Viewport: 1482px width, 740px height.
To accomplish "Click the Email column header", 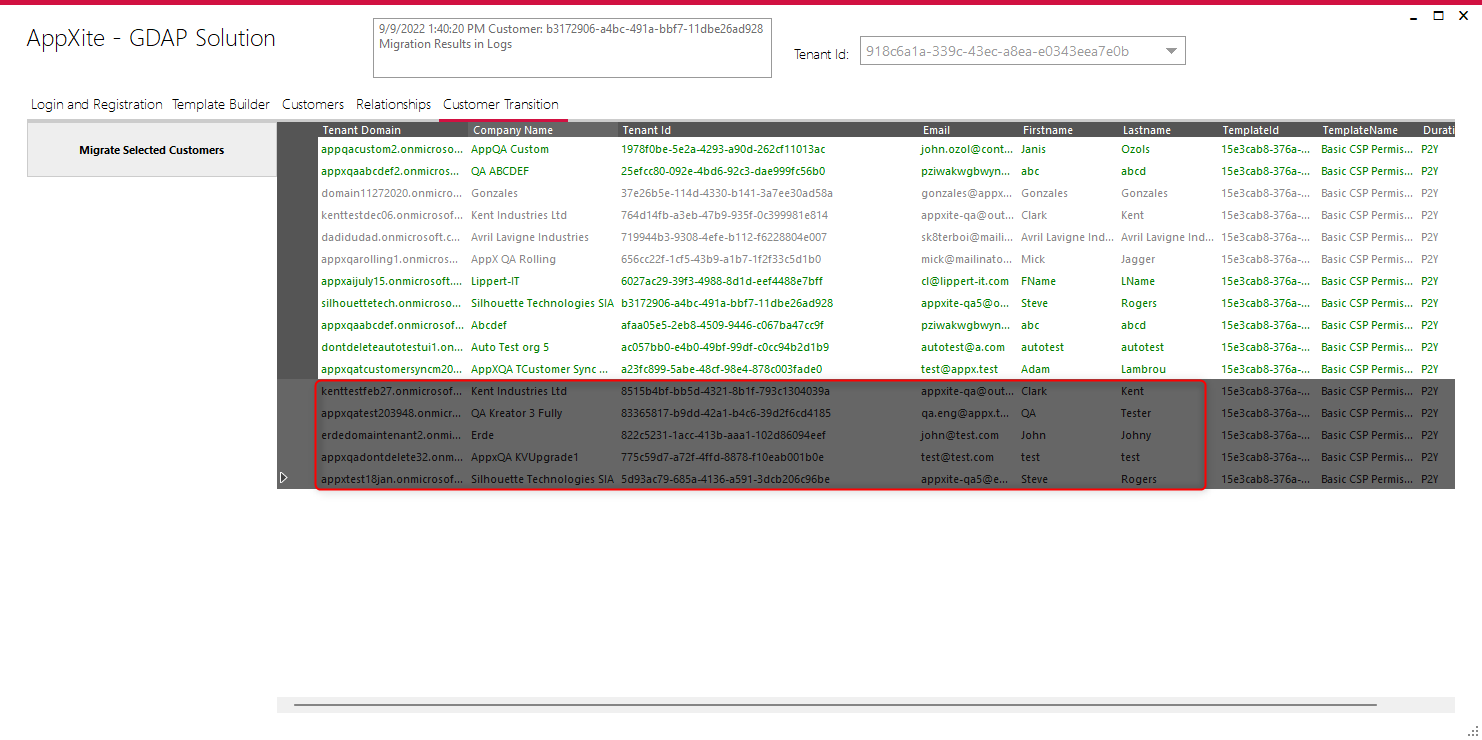I will [x=968, y=130].
